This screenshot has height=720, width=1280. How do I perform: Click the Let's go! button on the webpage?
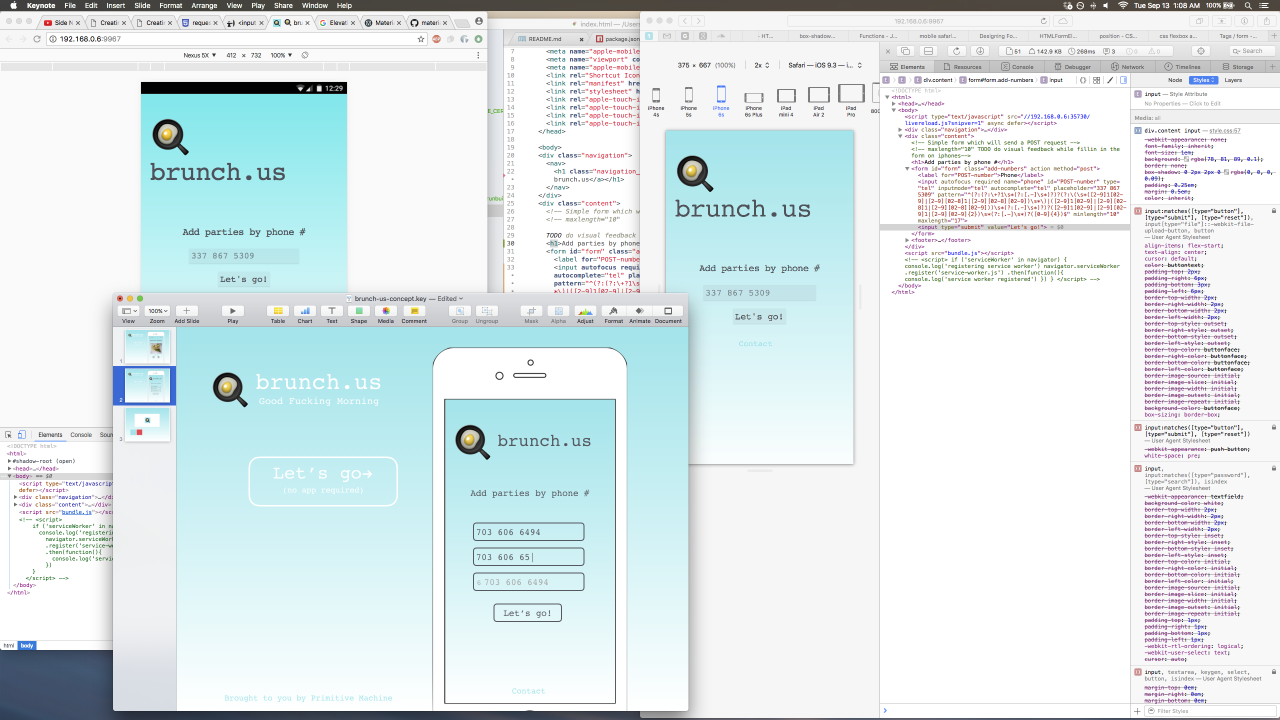point(527,612)
